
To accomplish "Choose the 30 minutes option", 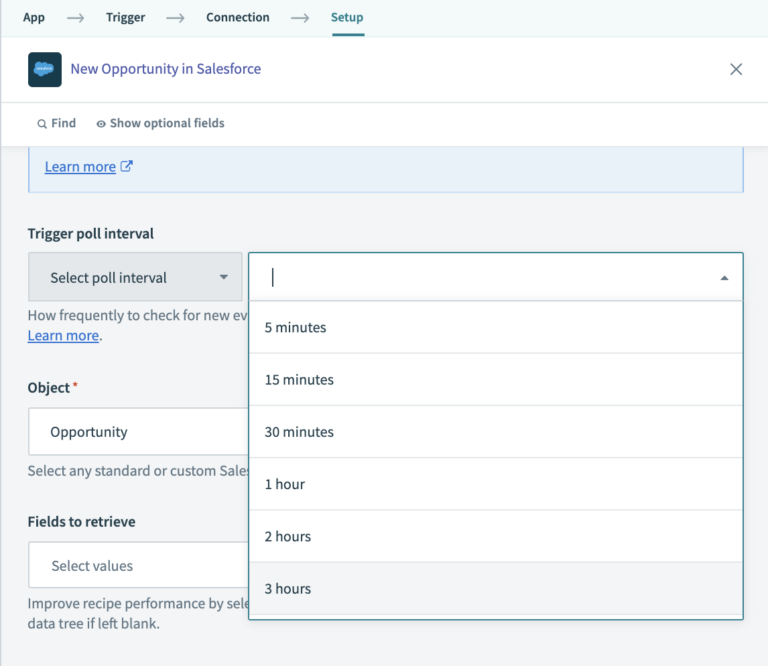I will point(496,432).
